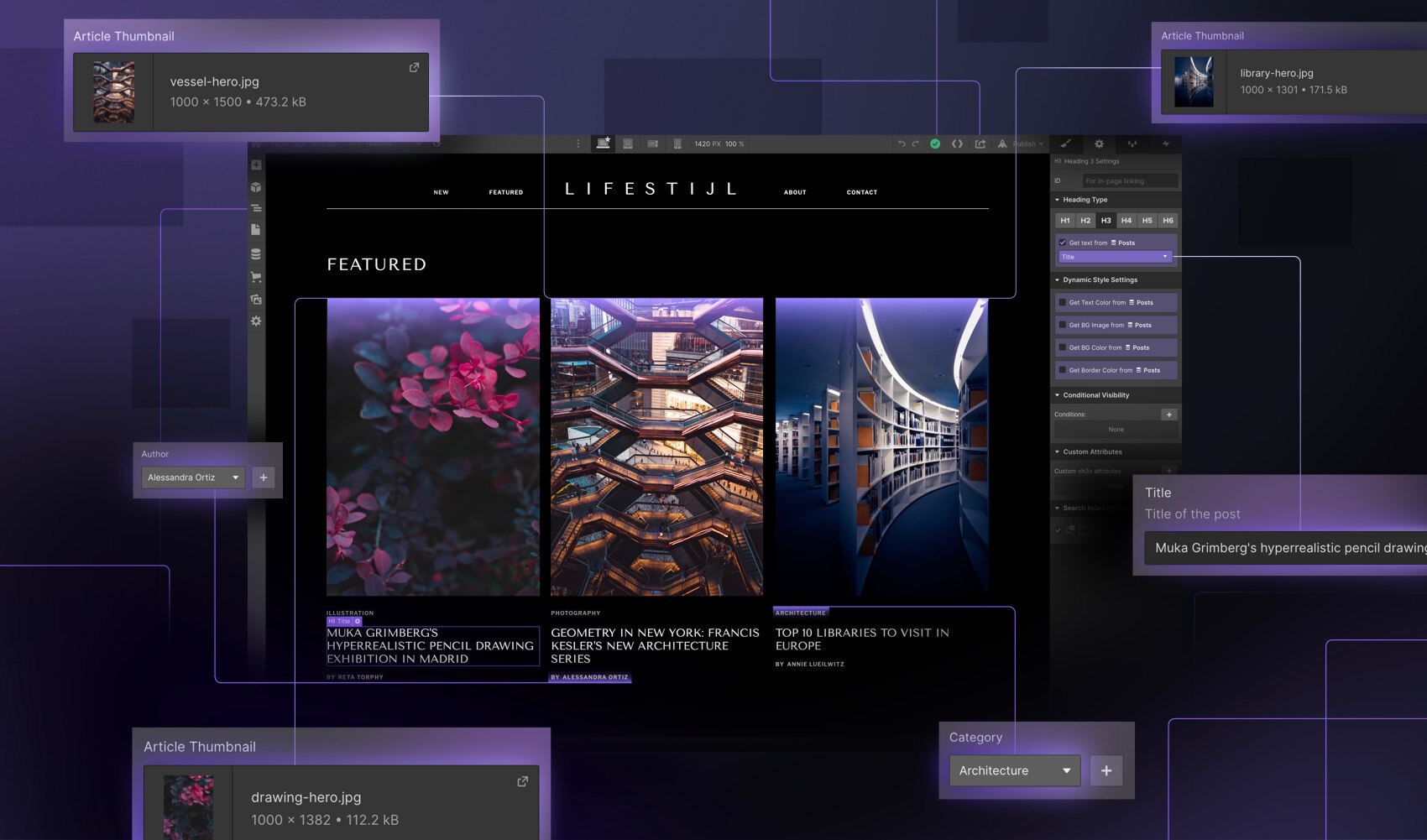The image size is (1427, 840).
Task: Uncheck the Get text from Posts checkbox
Action: (1063, 243)
